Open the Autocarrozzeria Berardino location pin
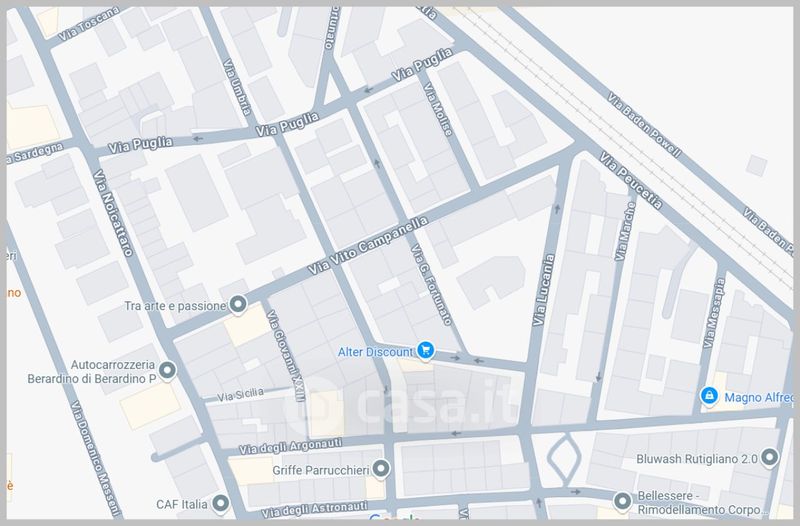The image size is (800, 526). click(x=167, y=372)
